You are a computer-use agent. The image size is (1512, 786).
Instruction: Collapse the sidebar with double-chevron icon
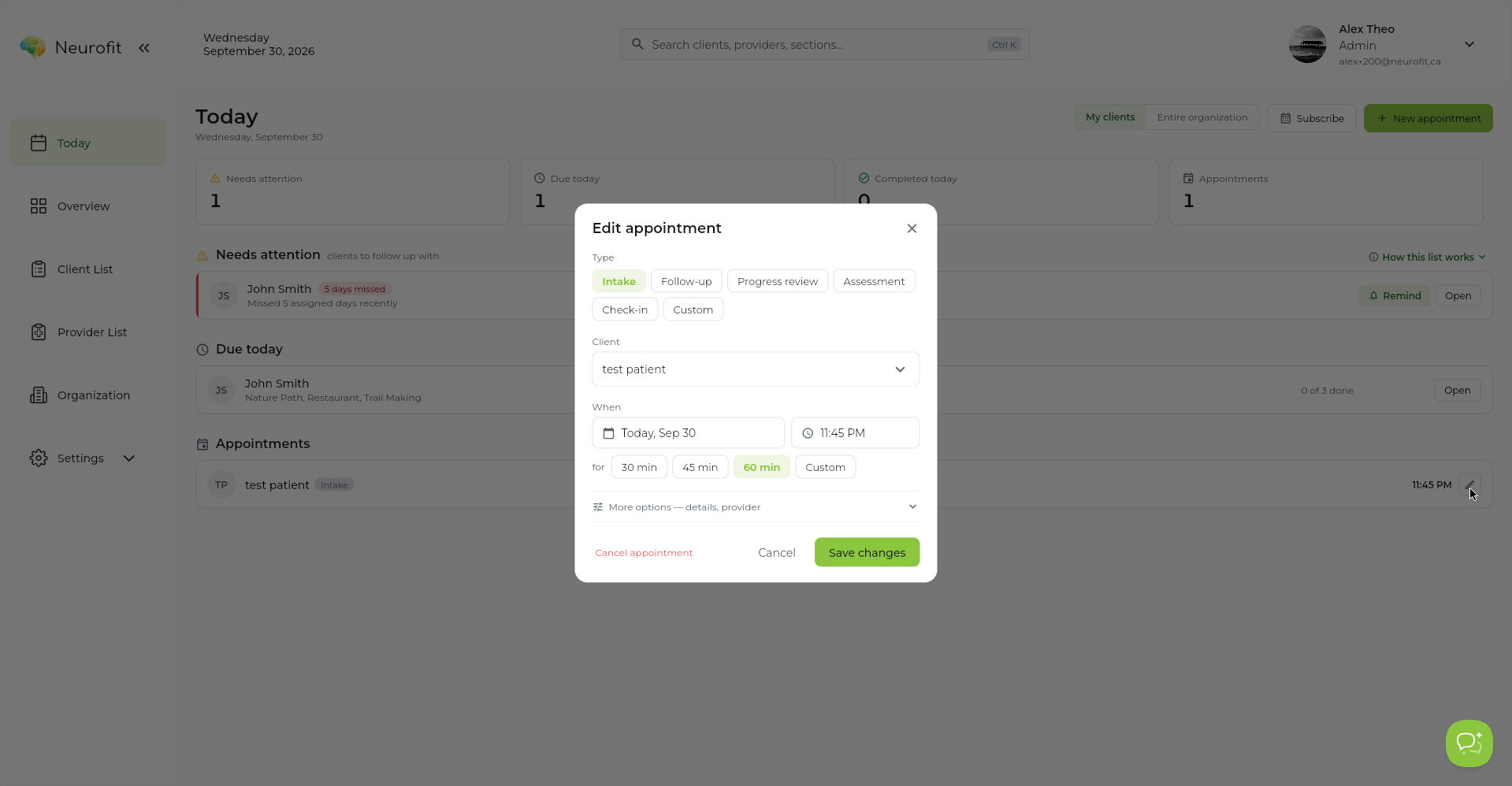(x=144, y=48)
